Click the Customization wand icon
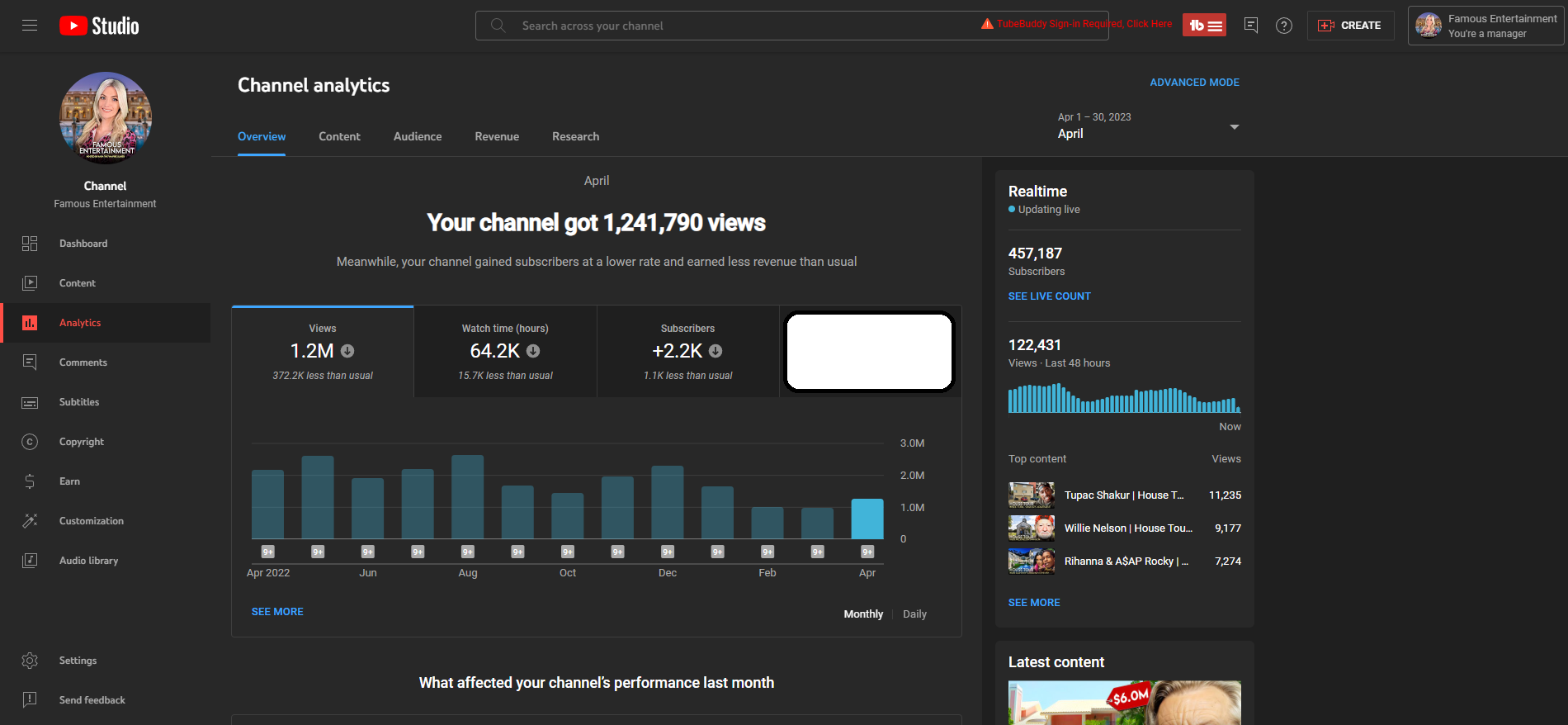This screenshot has height=725, width=1568. [x=30, y=521]
